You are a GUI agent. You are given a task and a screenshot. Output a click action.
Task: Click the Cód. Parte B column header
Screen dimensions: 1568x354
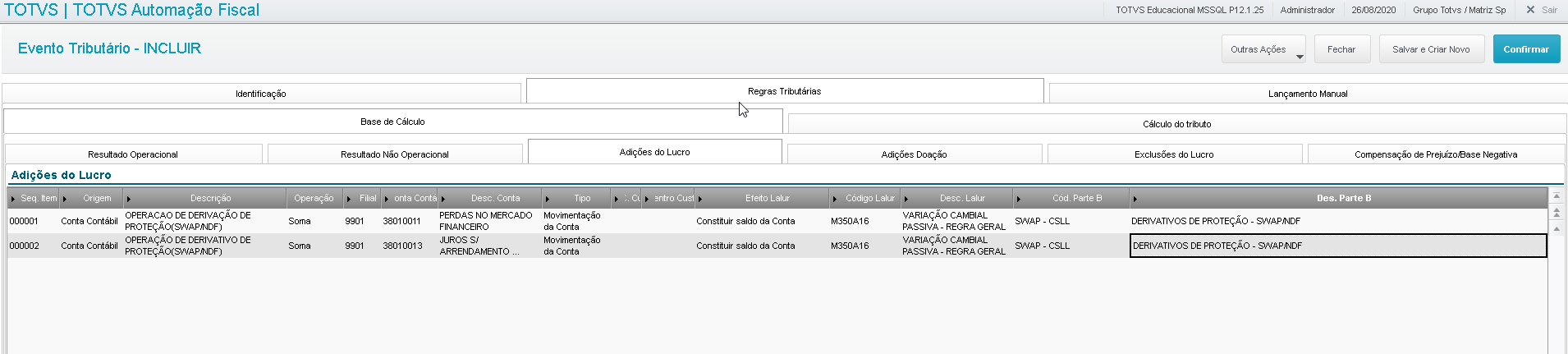1071,198
